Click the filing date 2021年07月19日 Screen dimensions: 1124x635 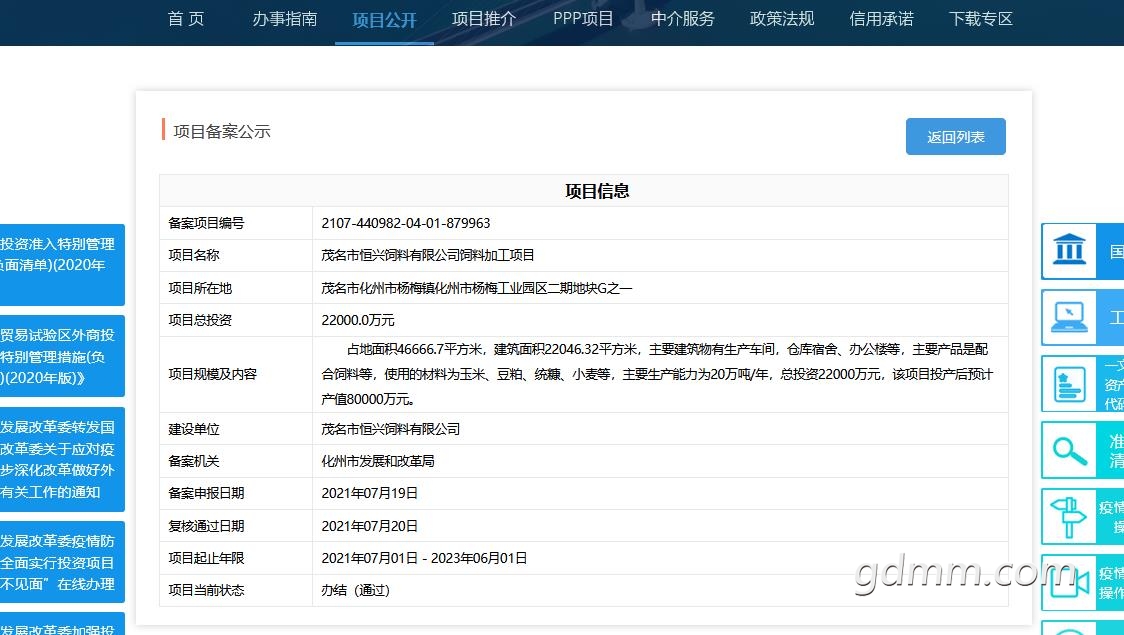tap(369, 493)
